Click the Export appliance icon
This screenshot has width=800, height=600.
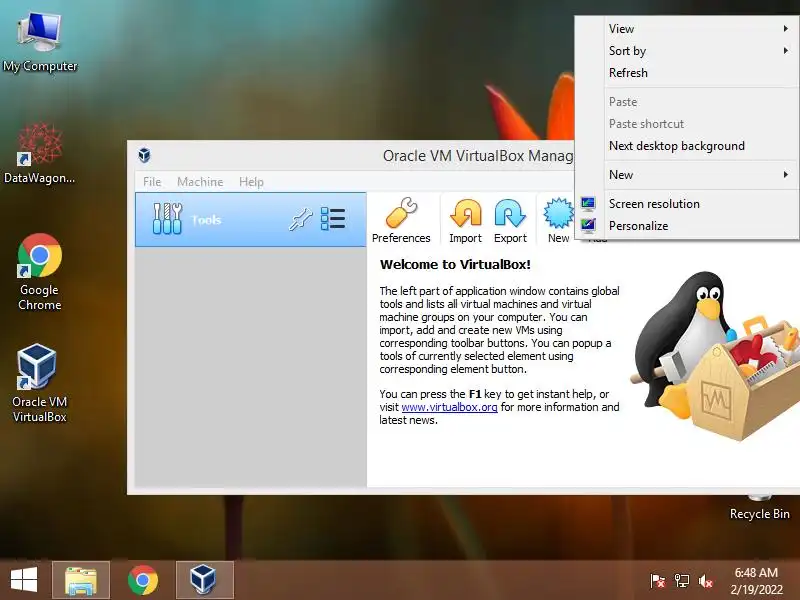(x=510, y=220)
